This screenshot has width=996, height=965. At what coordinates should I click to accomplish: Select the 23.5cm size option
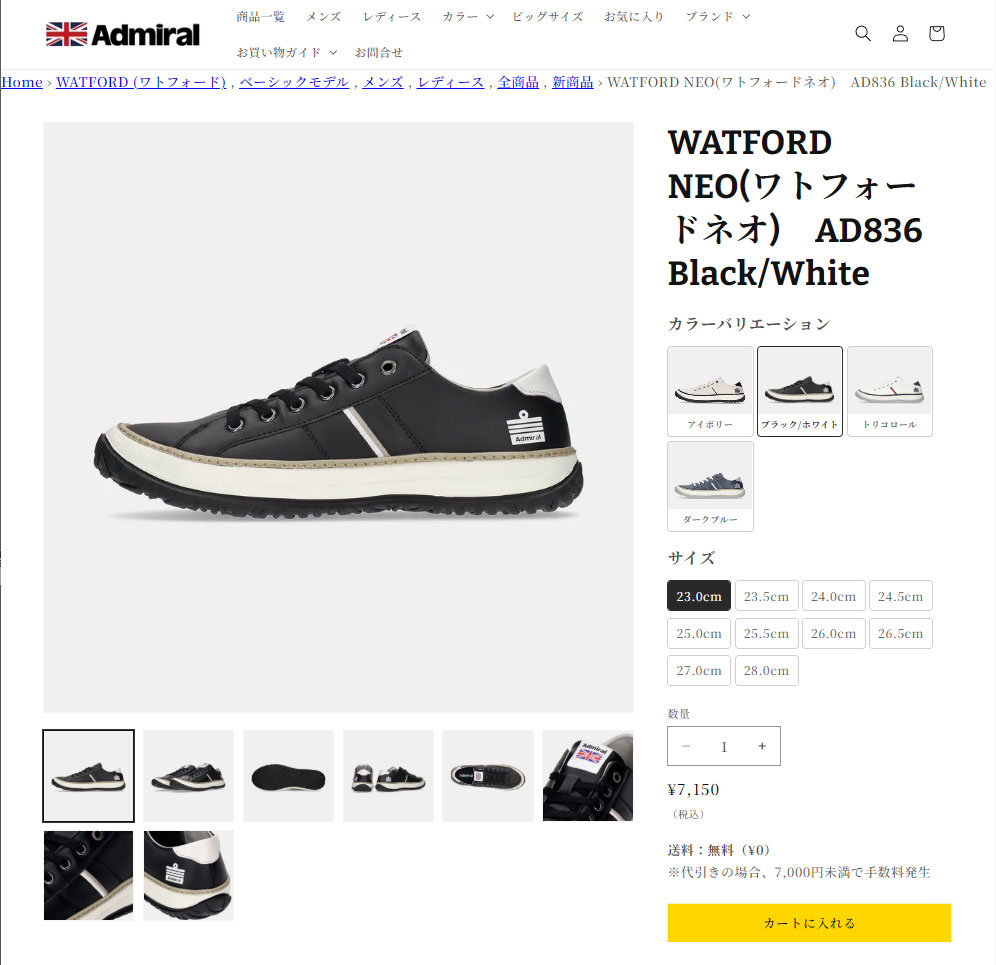[766, 596]
